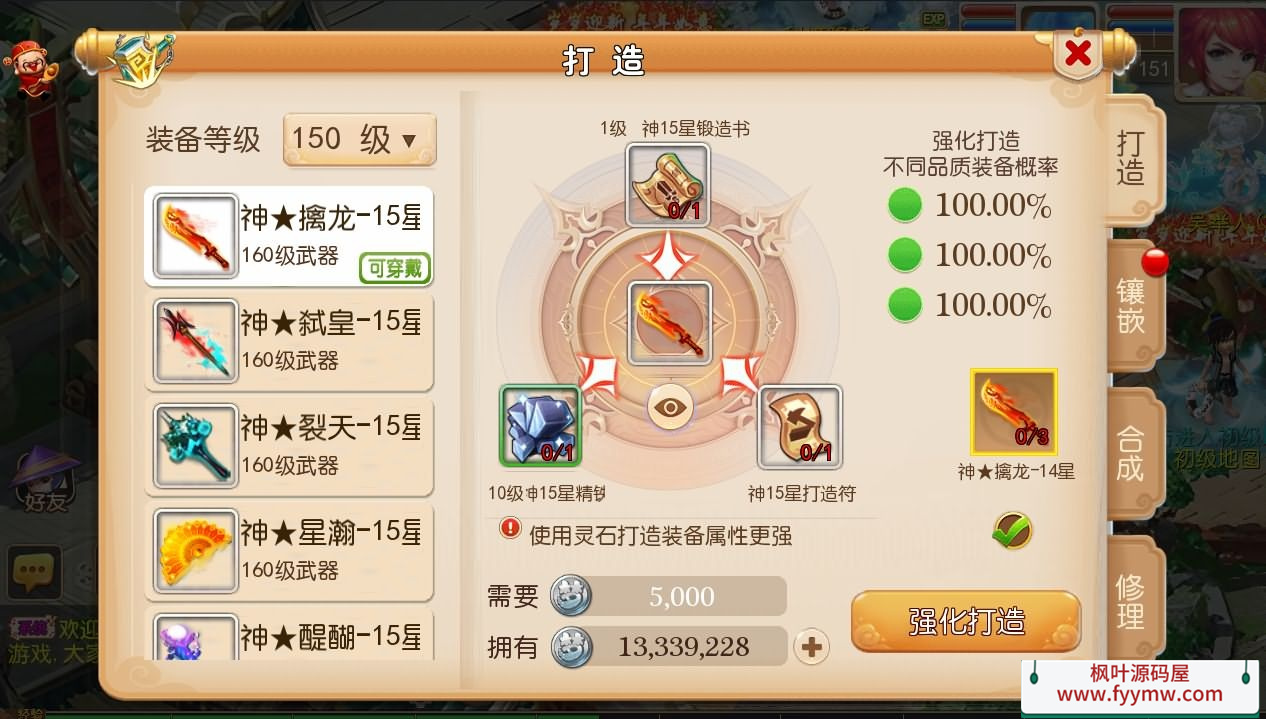Choose 神★裂天-15星 from the weapon list
The height and width of the screenshot is (719, 1266).
tap(290, 447)
